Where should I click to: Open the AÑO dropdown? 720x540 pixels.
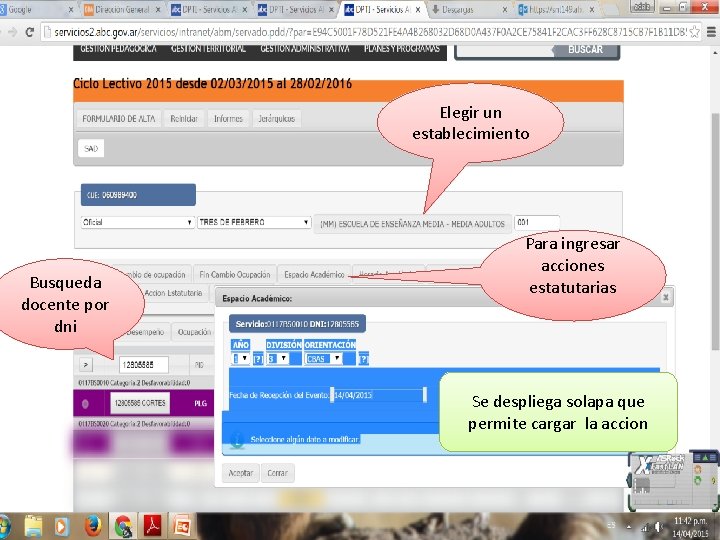(x=241, y=359)
